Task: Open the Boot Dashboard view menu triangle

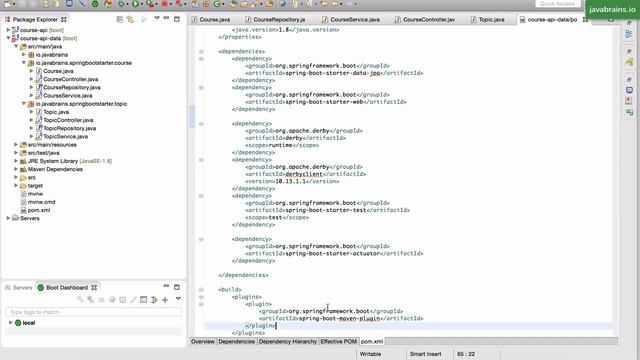Action: (x=178, y=299)
